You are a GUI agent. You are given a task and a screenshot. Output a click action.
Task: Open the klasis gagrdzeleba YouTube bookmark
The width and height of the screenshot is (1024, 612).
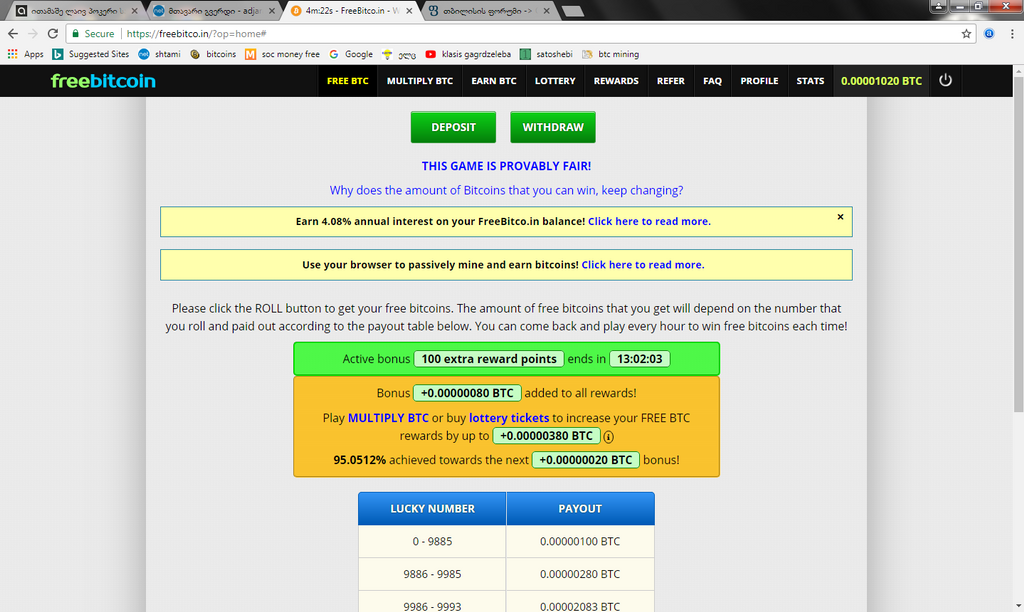[x=468, y=54]
